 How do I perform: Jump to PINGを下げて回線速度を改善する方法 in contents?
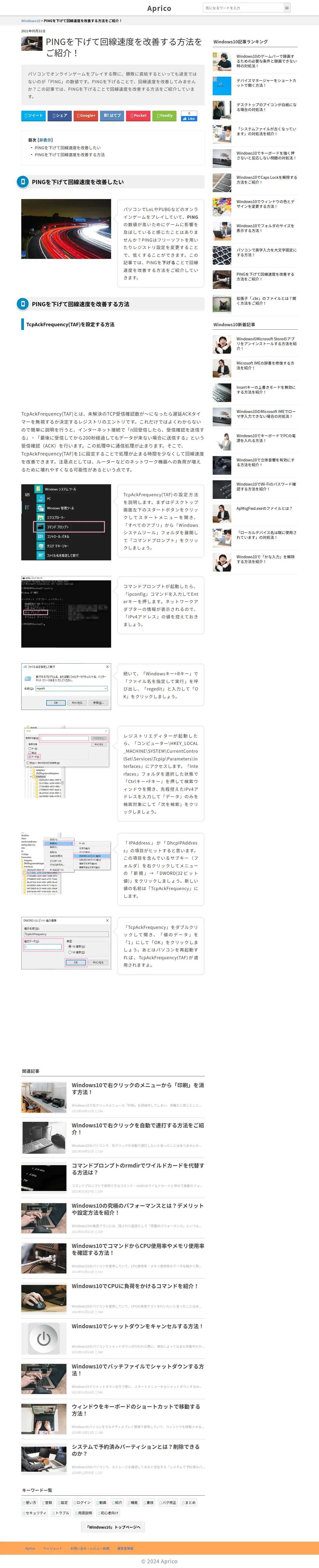pyautogui.click(x=69, y=155)
